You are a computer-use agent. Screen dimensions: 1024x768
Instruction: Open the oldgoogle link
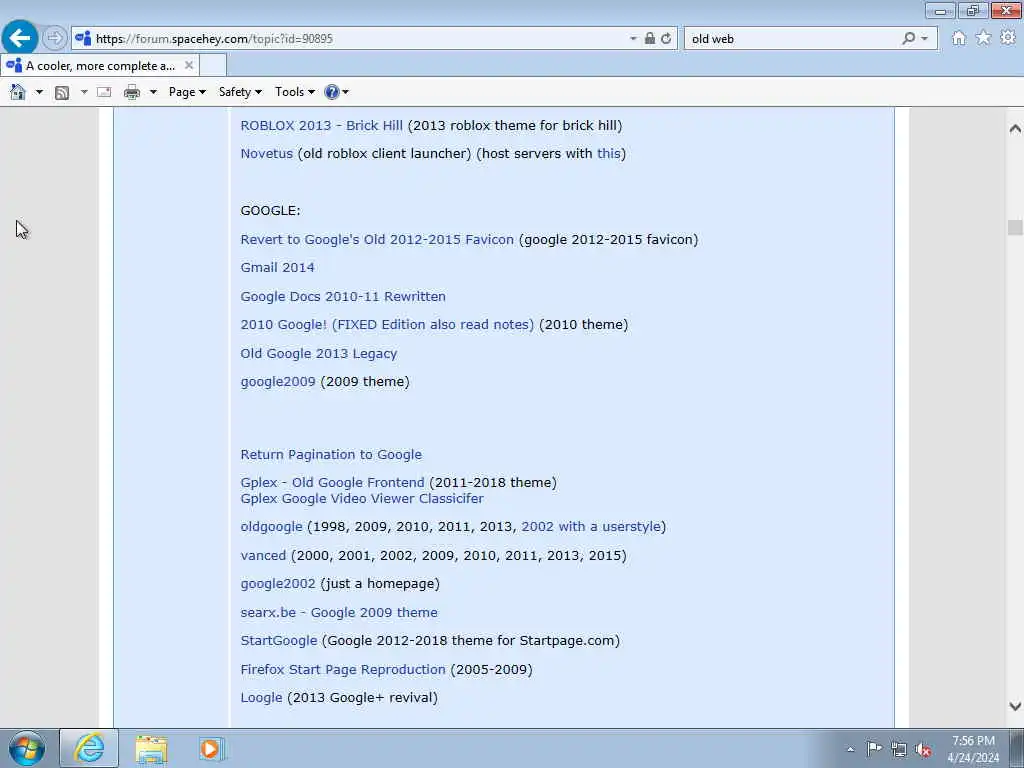click(x=271, y=527)
